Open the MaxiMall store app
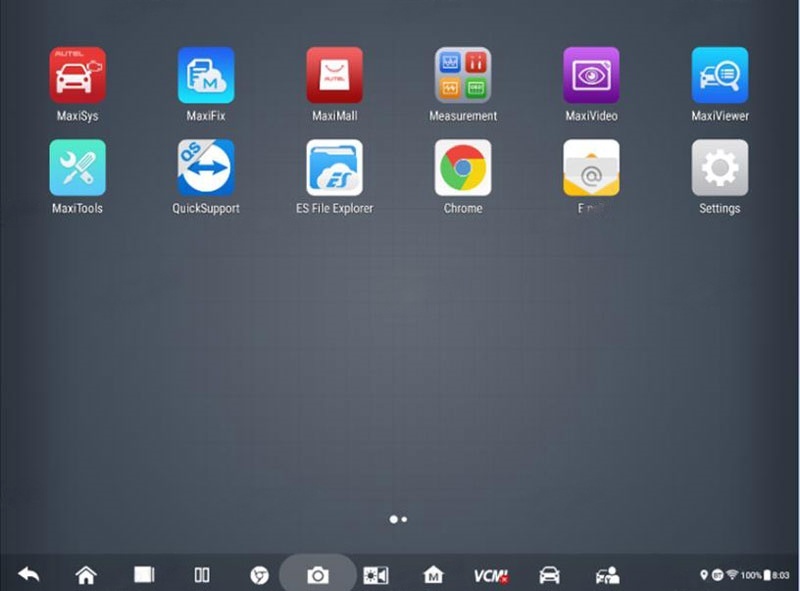Screen dimensions: 800x591 [334, 76]
